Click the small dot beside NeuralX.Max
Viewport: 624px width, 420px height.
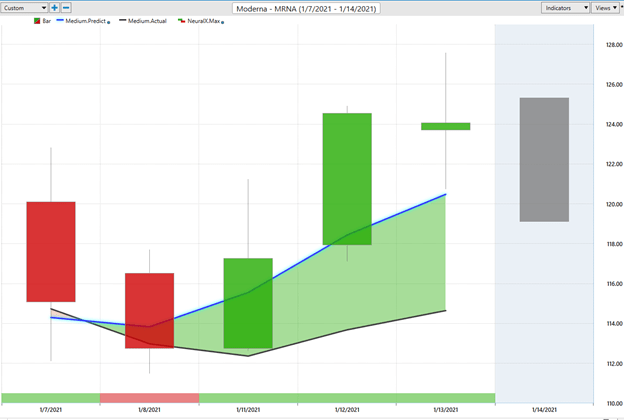click(221, 22)
